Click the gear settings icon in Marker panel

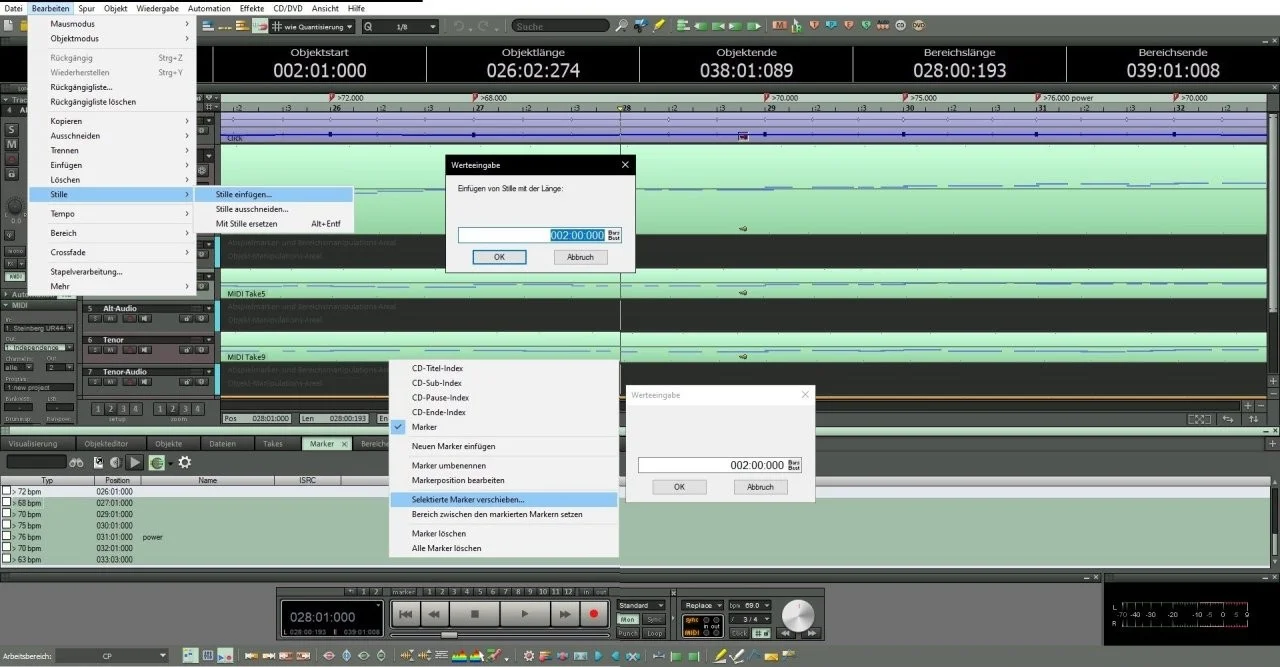[x=184, y=462]
